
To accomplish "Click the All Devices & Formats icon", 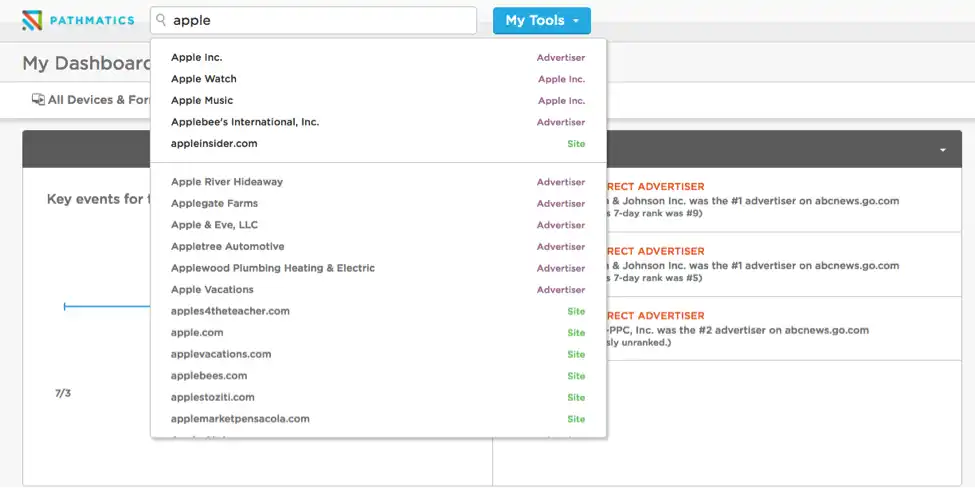I will 39,99.
